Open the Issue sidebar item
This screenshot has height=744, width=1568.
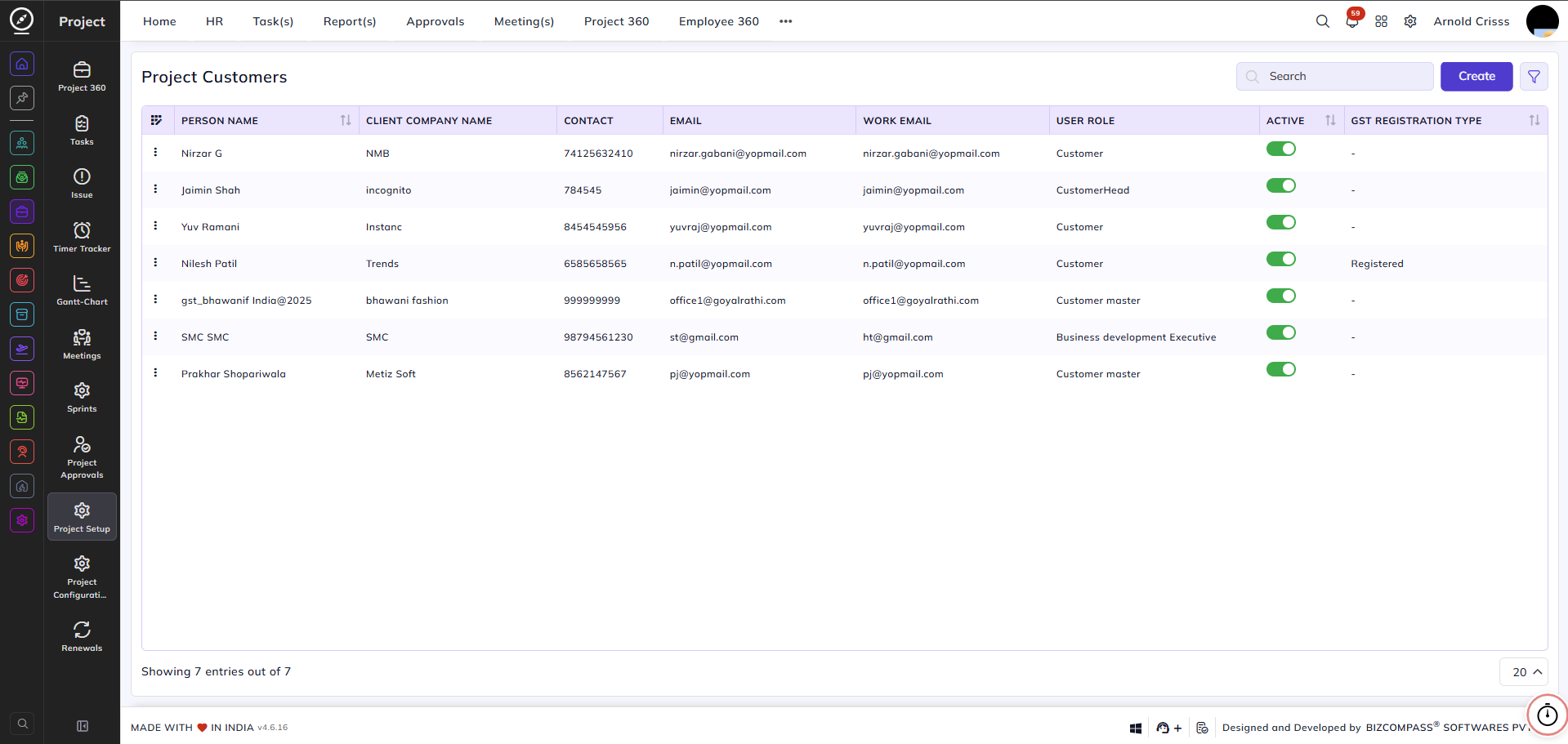(82, 184)
